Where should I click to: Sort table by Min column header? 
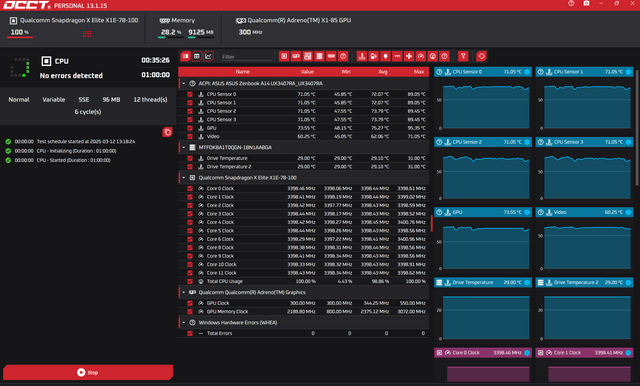click(346, 72)
